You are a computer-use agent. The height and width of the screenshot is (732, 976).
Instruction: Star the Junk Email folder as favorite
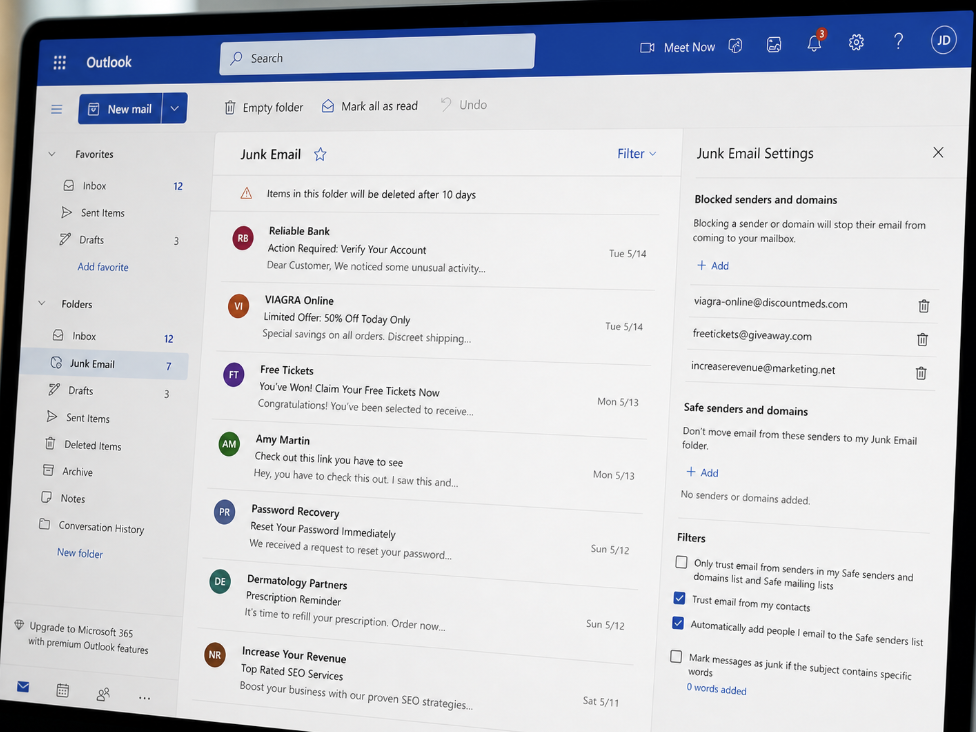coord(320,154)
